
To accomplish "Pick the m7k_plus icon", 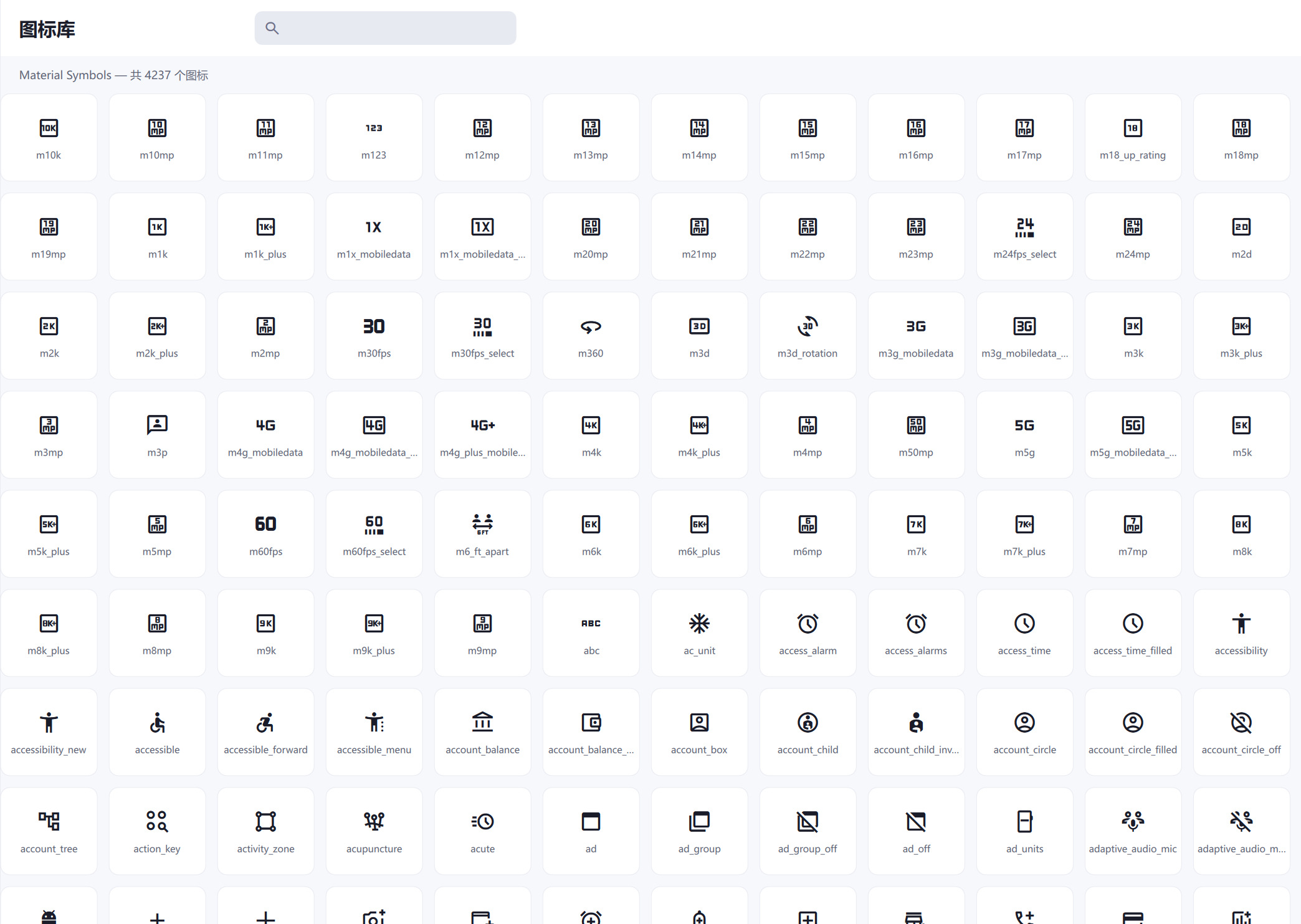I will click(x=1024, y=534).
